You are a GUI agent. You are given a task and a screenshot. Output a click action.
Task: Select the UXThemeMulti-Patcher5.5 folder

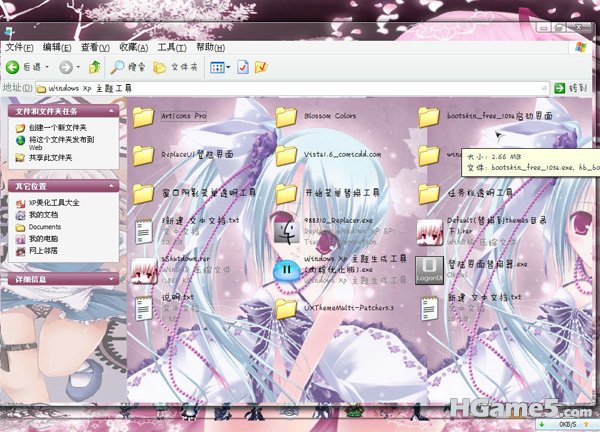click(287, 307)
